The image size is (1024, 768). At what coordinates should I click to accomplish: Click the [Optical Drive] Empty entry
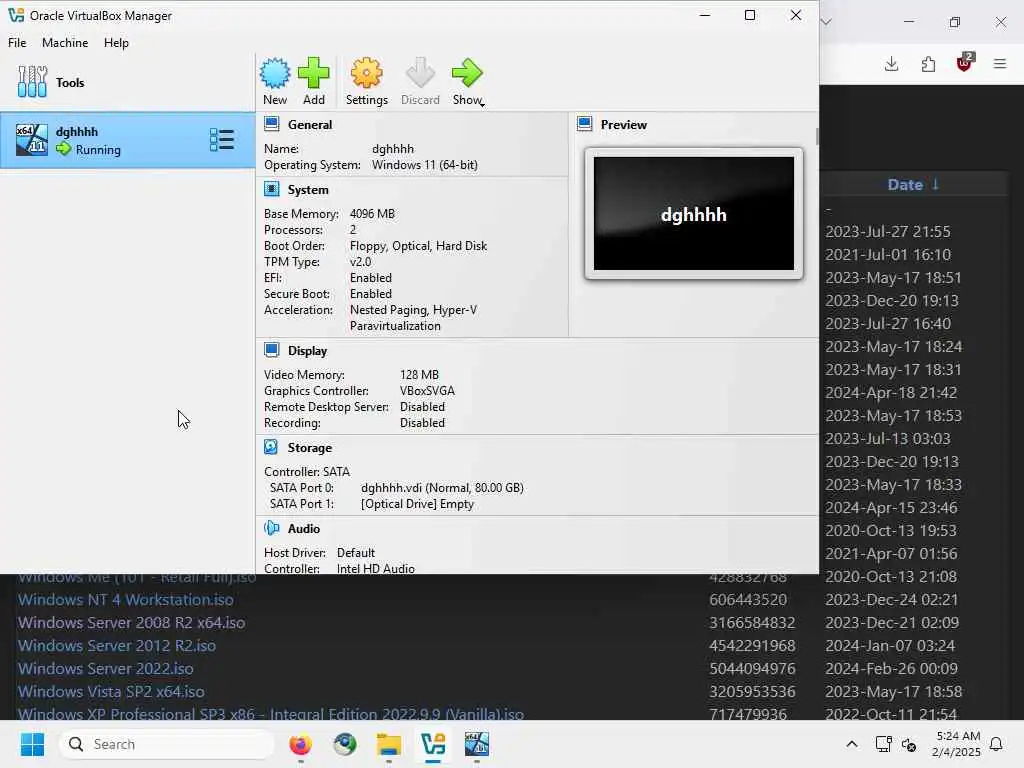(417, 504)
